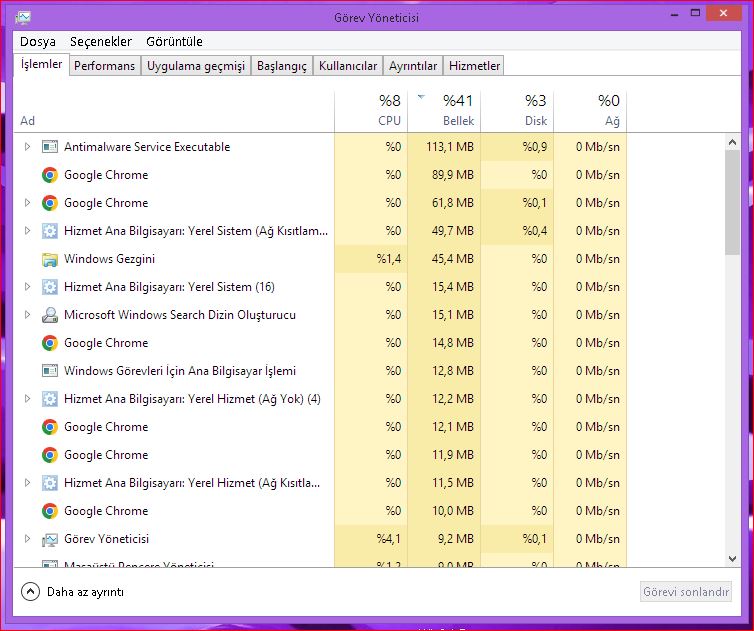The image size is (754, 631).
Task: Click the Chrome icon with 12,1 MB memory
Action: click(50, 427)
